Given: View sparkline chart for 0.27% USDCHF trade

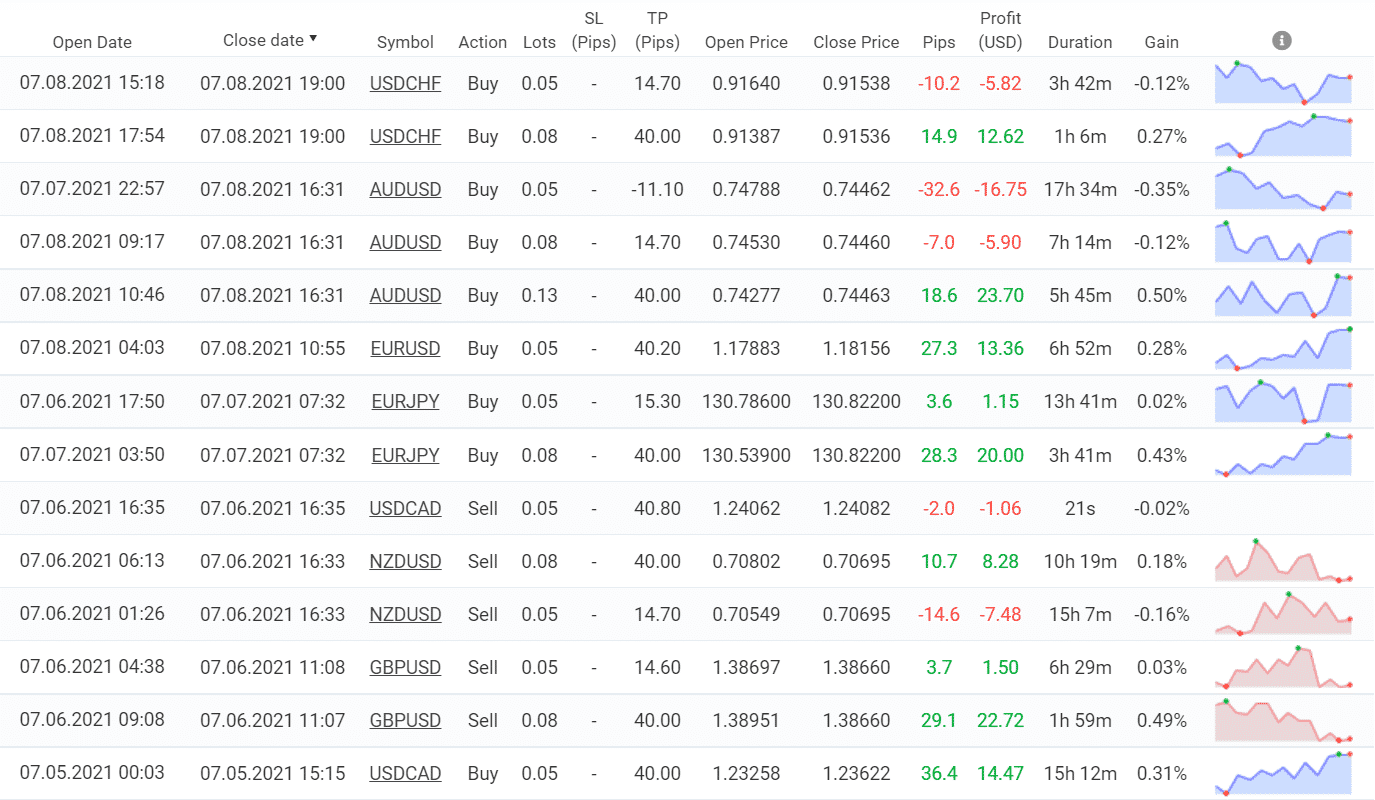Looking at the screenshot, I should pyautogui.click(x=1283, y=135).
